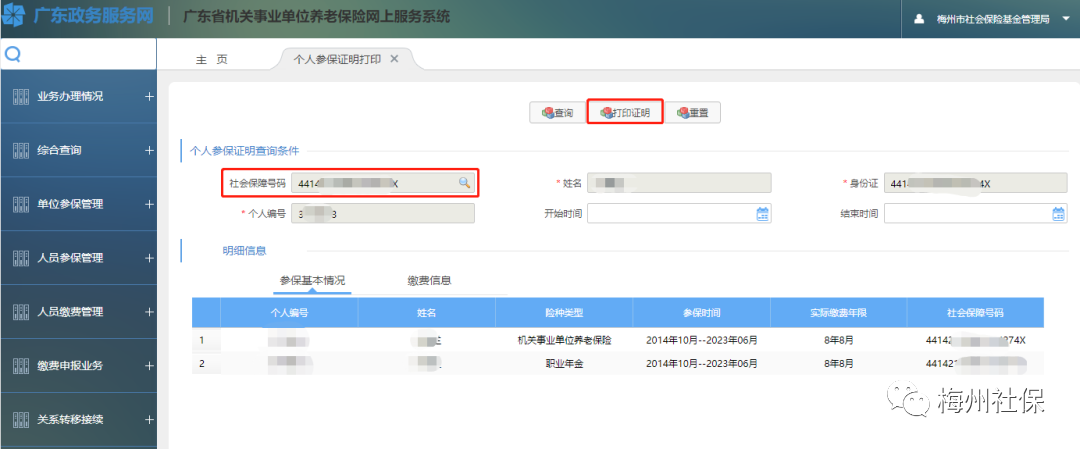Open 单位参保管理 sidebar menu
Screen dimensions: 1080x449
coord(78,204)
